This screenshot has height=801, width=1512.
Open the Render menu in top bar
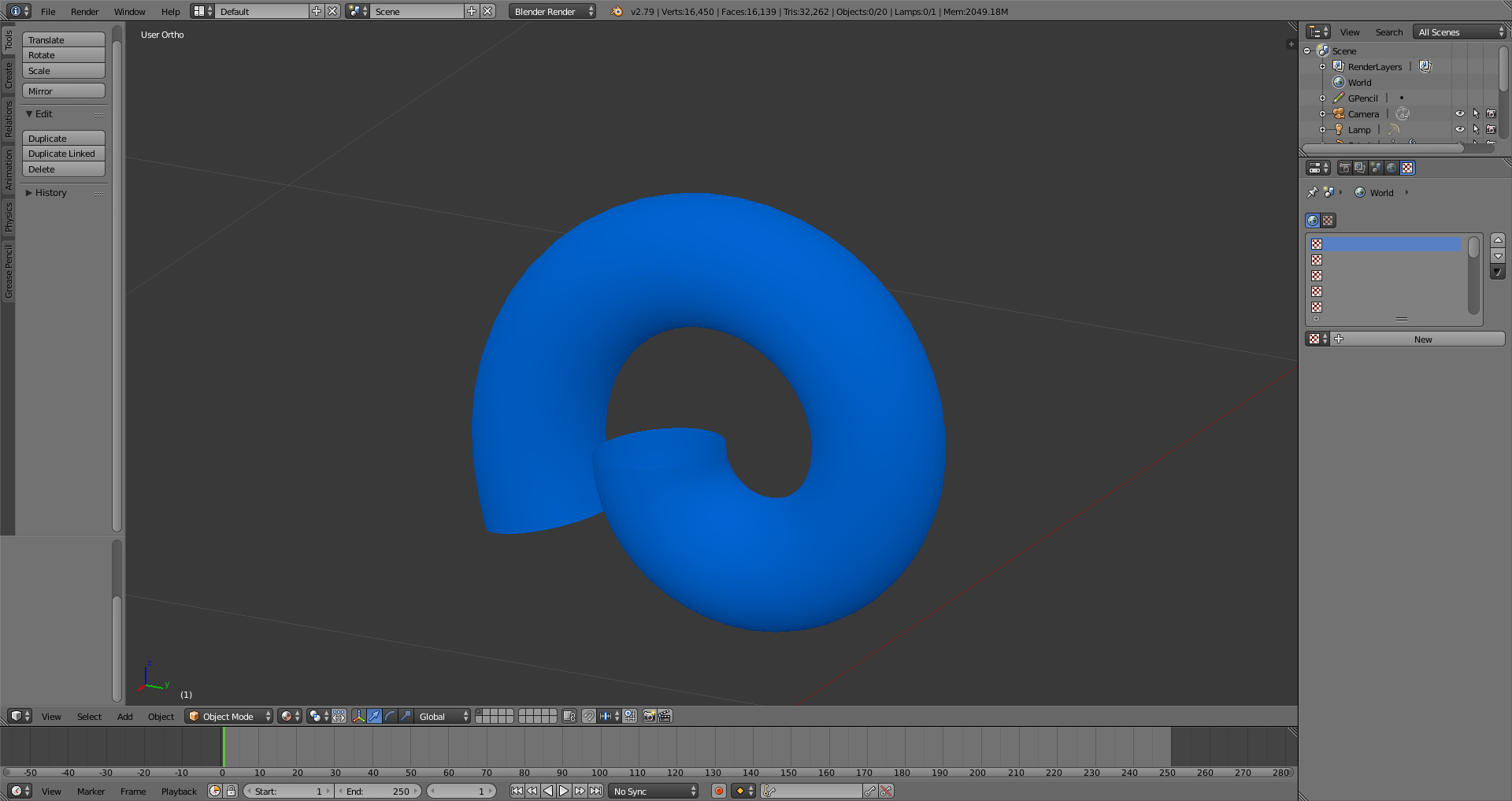pos(84,12)
